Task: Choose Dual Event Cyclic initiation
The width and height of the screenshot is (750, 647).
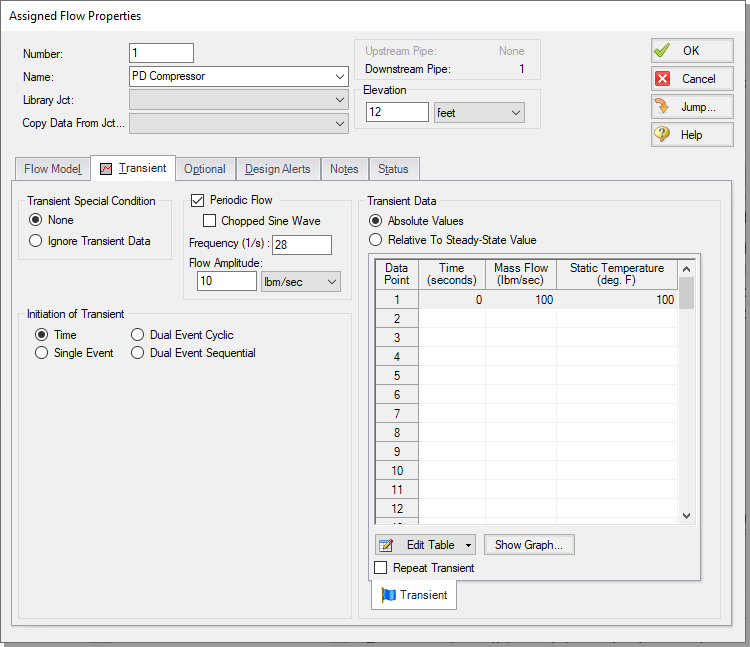Action: [137, 335]
